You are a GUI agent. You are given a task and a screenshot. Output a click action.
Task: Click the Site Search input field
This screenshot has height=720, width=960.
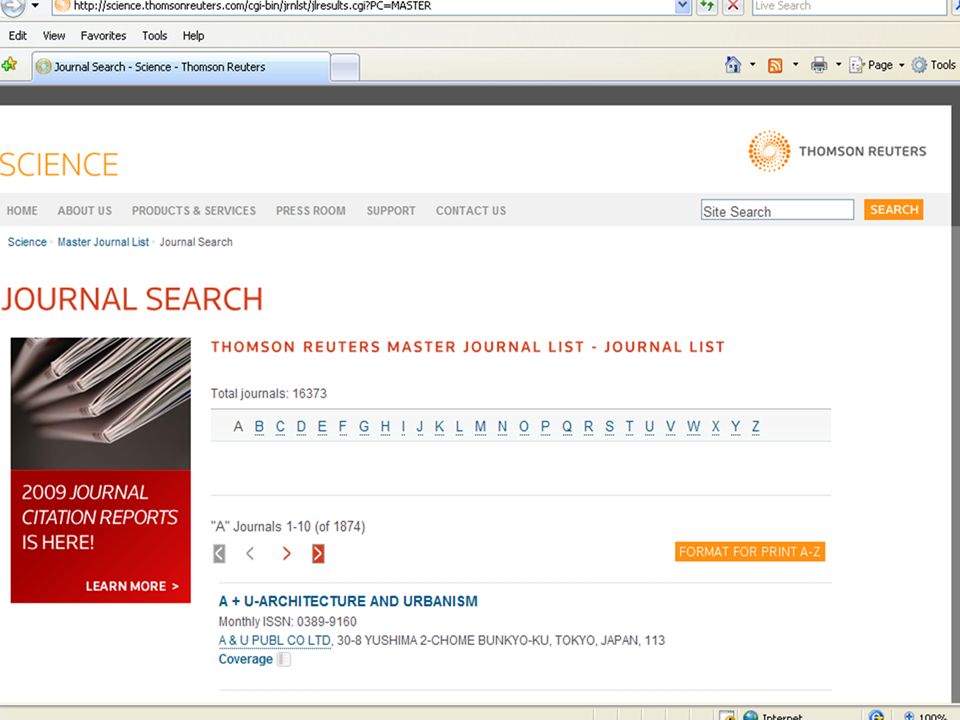point(777,210)
